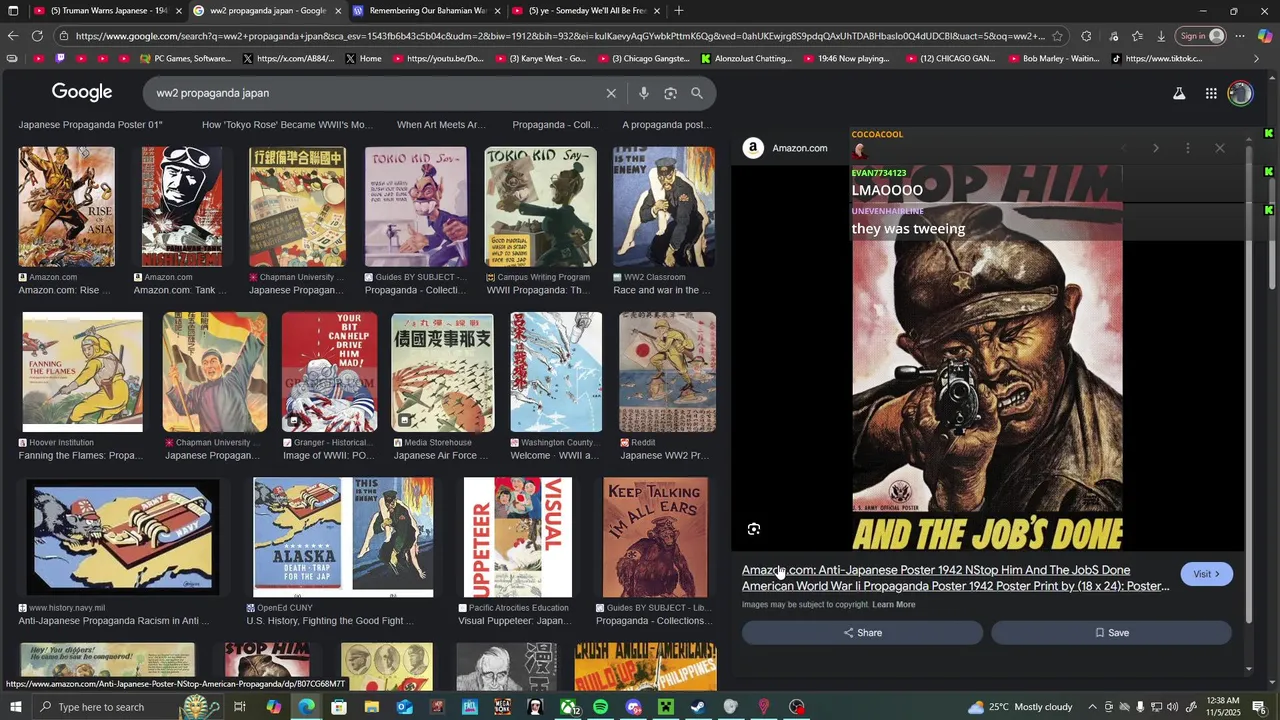1280x720 pixels.
Task: Open Alaska Death-Trap poster thumbnail
Action: (343, 537)
